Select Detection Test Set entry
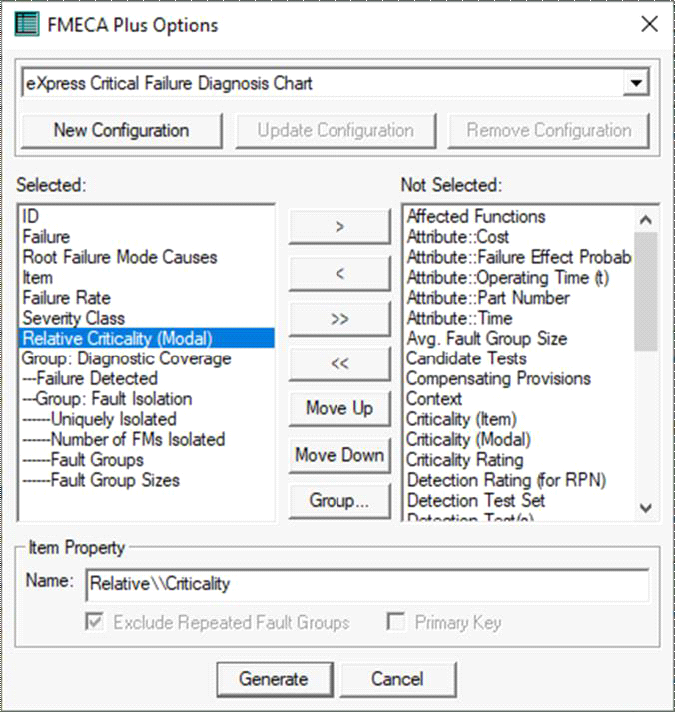Screen dimensions: 676x713 (x=519, y=501)
